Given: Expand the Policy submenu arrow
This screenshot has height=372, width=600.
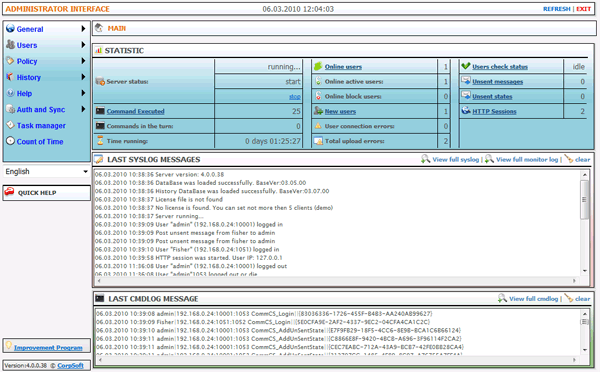Looking at the screenshot, I should 83,61.
